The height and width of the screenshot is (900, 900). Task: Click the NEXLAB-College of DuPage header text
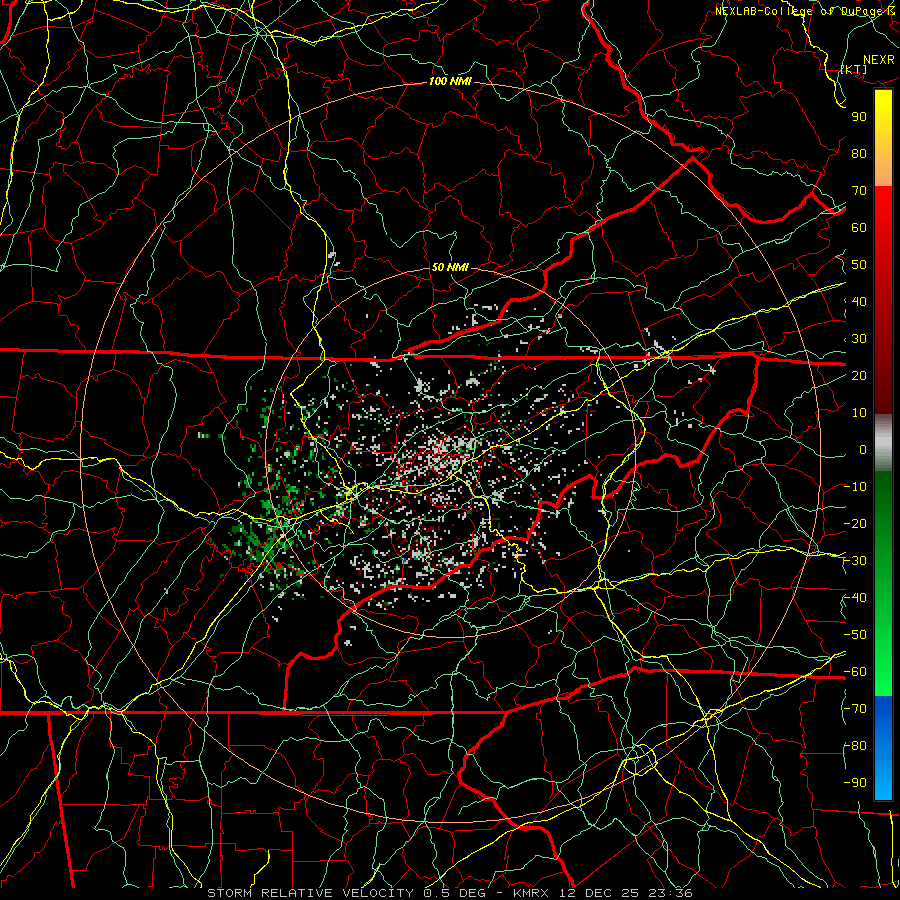click(x=798, y=11)
